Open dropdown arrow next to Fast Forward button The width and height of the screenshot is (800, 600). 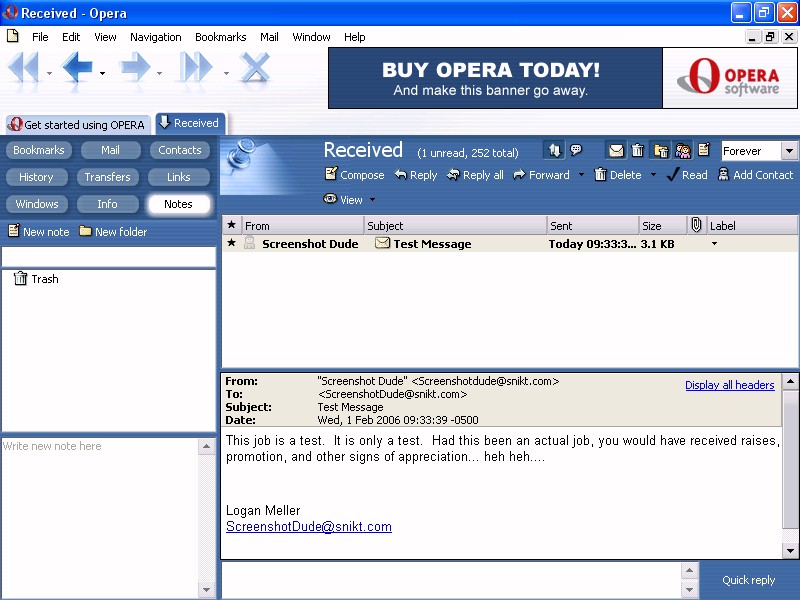point(226,73)
